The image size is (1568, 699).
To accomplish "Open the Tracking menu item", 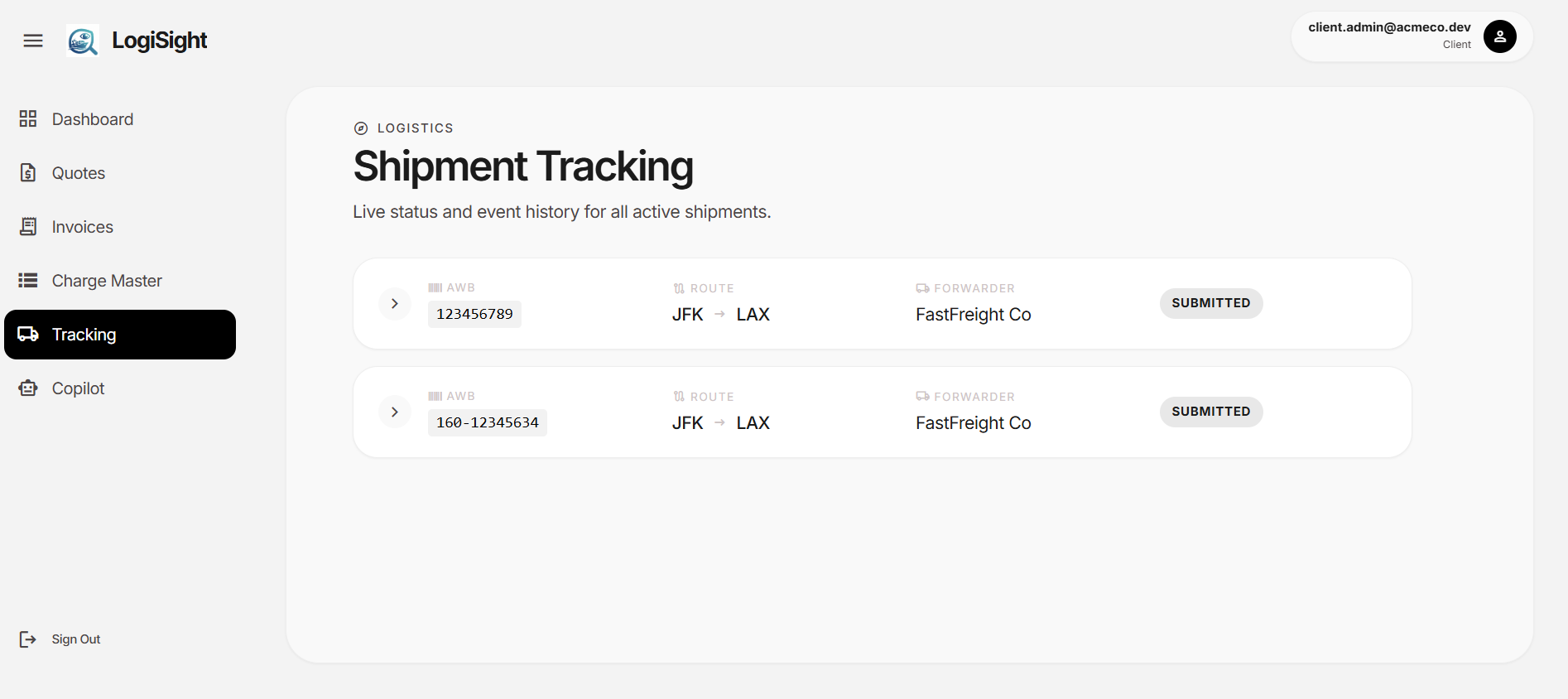I will 120,335.
